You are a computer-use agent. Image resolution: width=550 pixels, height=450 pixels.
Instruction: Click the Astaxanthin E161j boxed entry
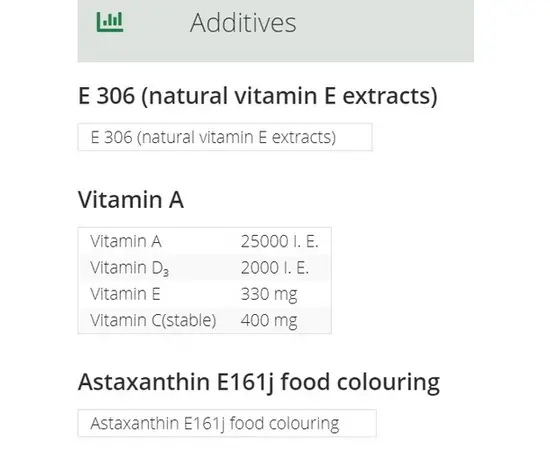(227, 423)
